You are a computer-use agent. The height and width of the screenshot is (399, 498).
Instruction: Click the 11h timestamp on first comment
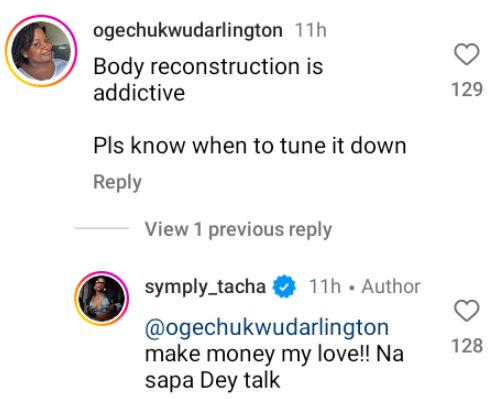(x=311, y=30)
